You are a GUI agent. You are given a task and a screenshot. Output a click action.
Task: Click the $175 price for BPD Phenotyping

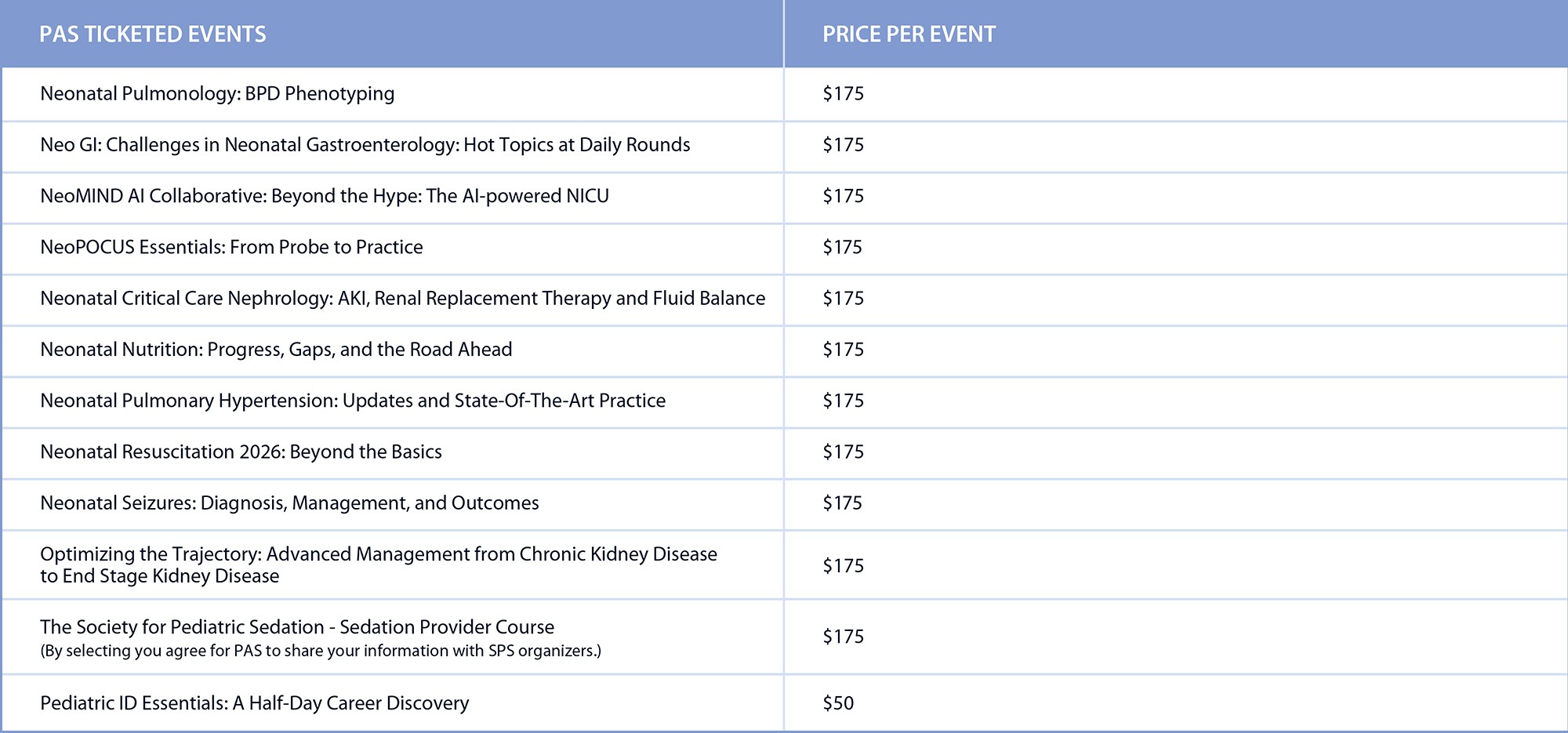pyautogui.click(x=843, y=94)
